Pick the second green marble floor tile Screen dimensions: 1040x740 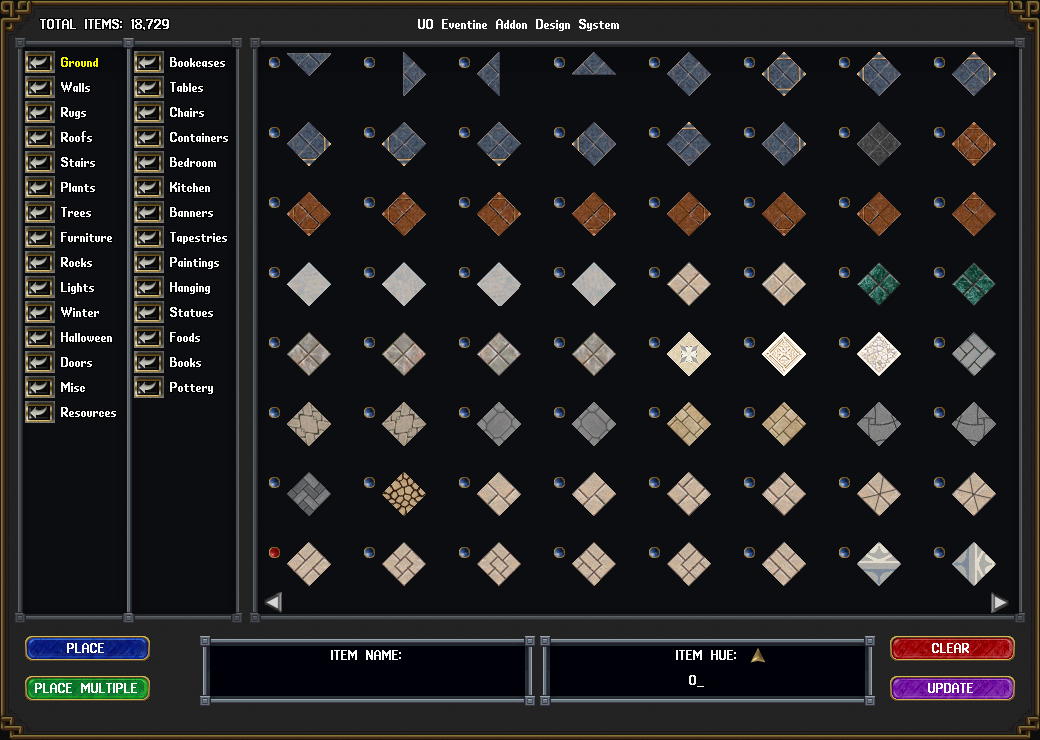(973, 284)
